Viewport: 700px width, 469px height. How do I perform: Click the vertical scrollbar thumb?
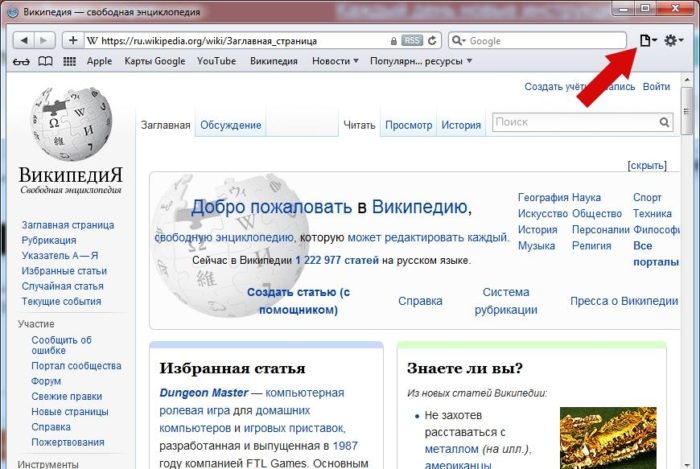pos(687,111)
